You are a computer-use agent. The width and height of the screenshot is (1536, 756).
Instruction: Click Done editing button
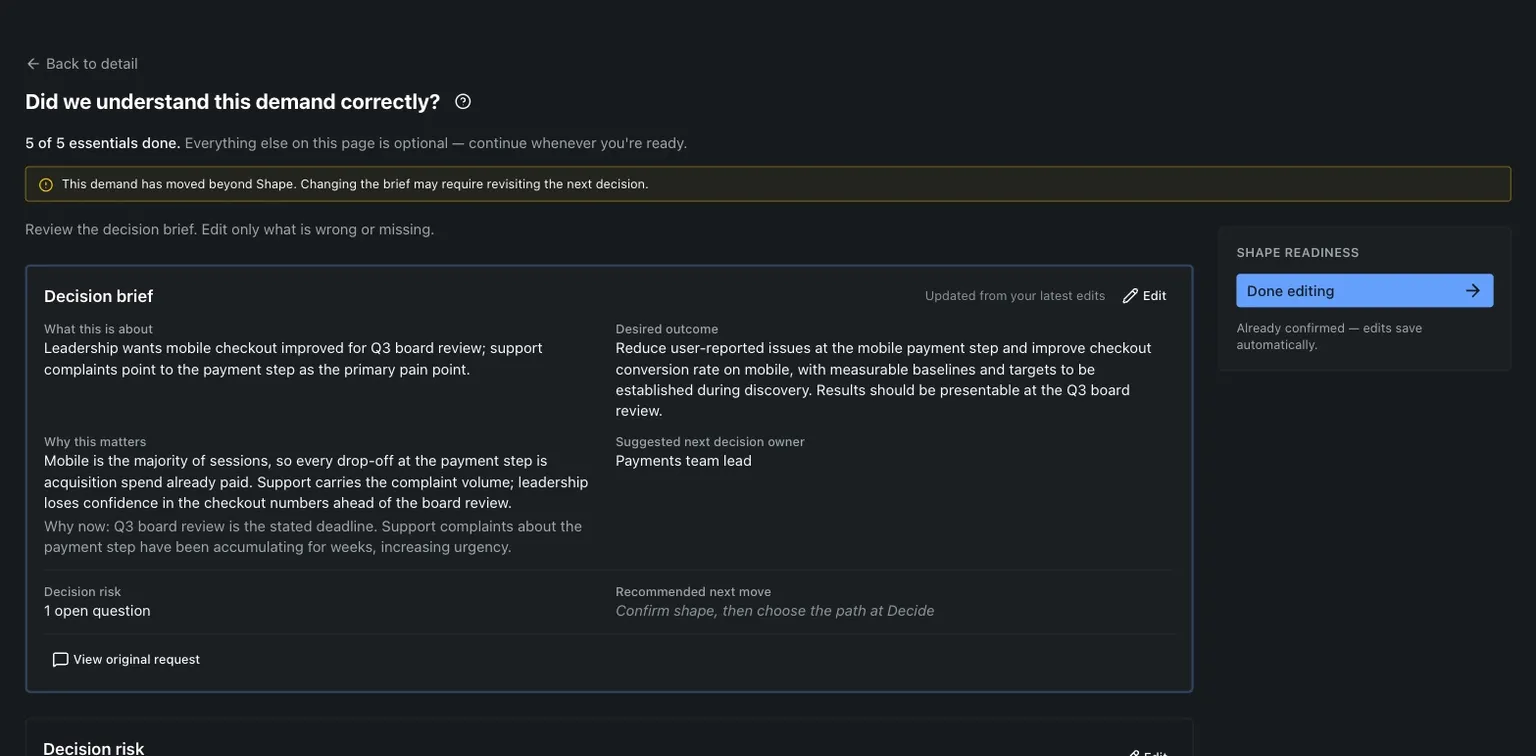pos(1364,291)
